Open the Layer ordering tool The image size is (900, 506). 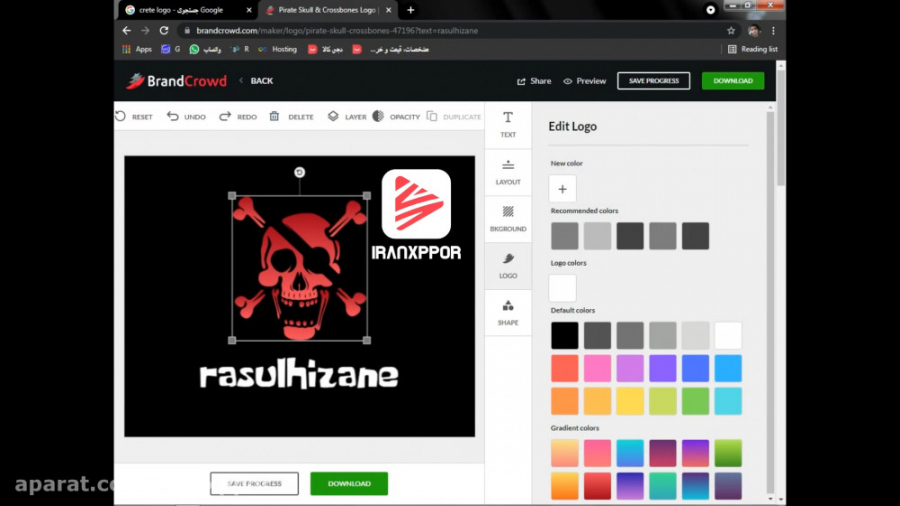[333, 116]
